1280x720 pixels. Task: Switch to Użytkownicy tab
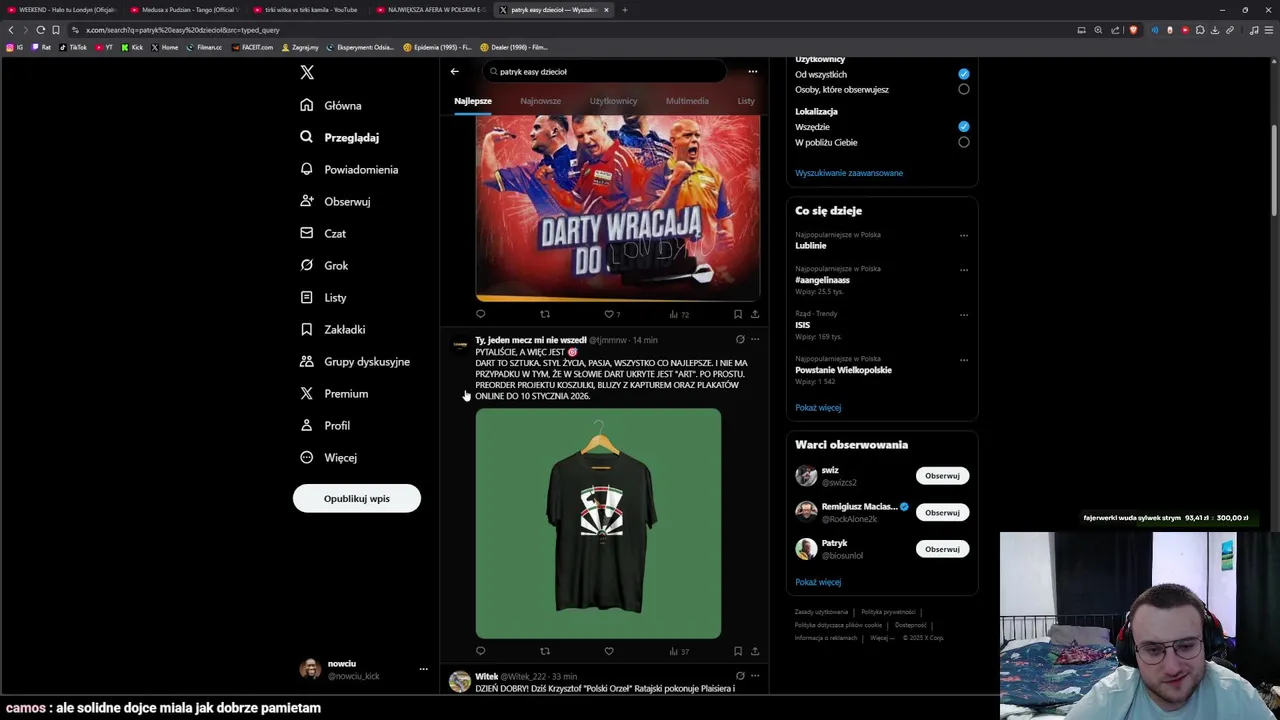[x=613, y=101]
